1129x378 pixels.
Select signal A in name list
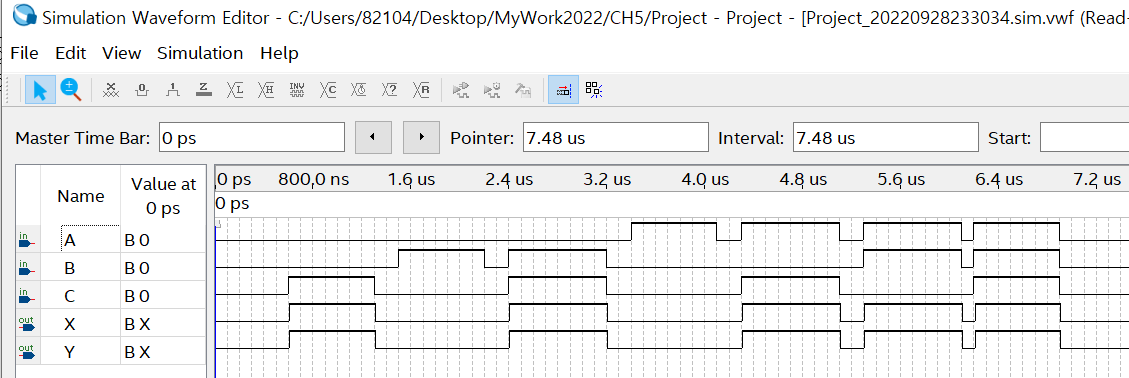pyautogui.click(x=70, y=240)
